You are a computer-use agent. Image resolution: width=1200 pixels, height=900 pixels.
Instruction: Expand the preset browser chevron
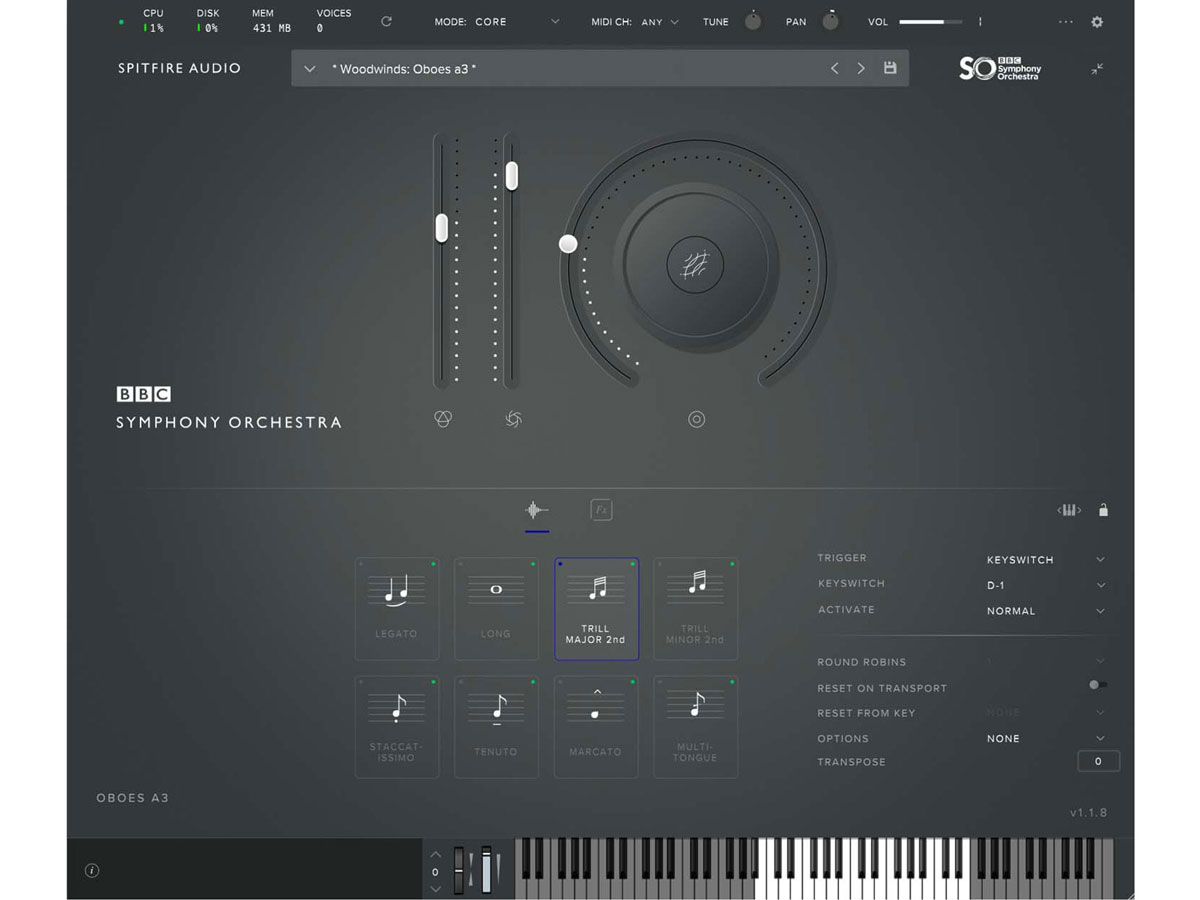(x=310, y=69)
